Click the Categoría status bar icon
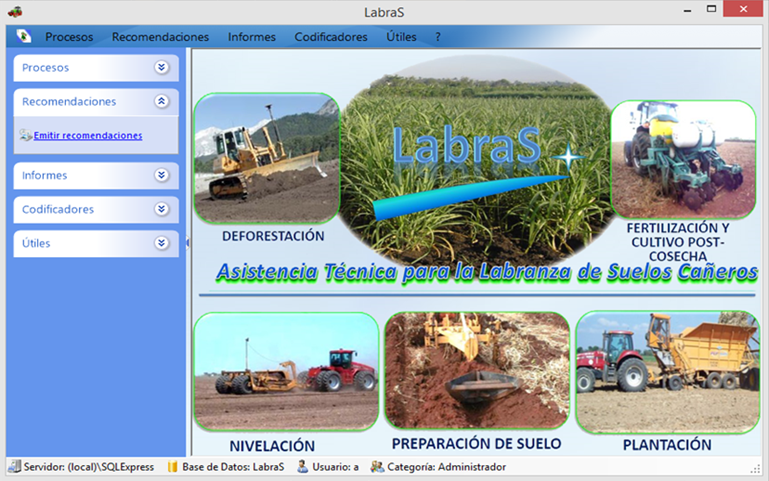Screen dimensions: 769x481 click(377, 467)
